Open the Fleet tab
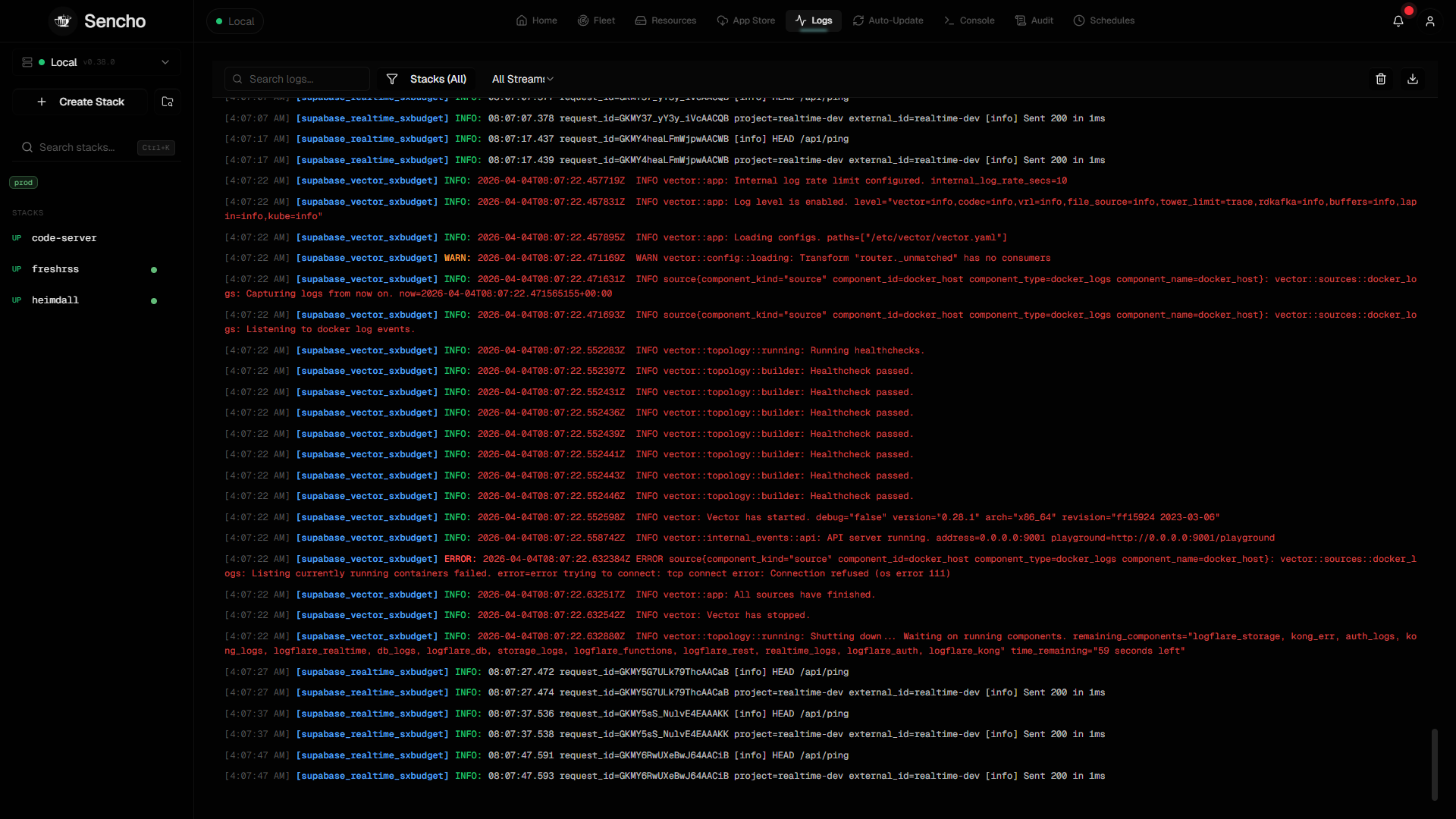Viewport: 1456px width, 819px height. 596,20
